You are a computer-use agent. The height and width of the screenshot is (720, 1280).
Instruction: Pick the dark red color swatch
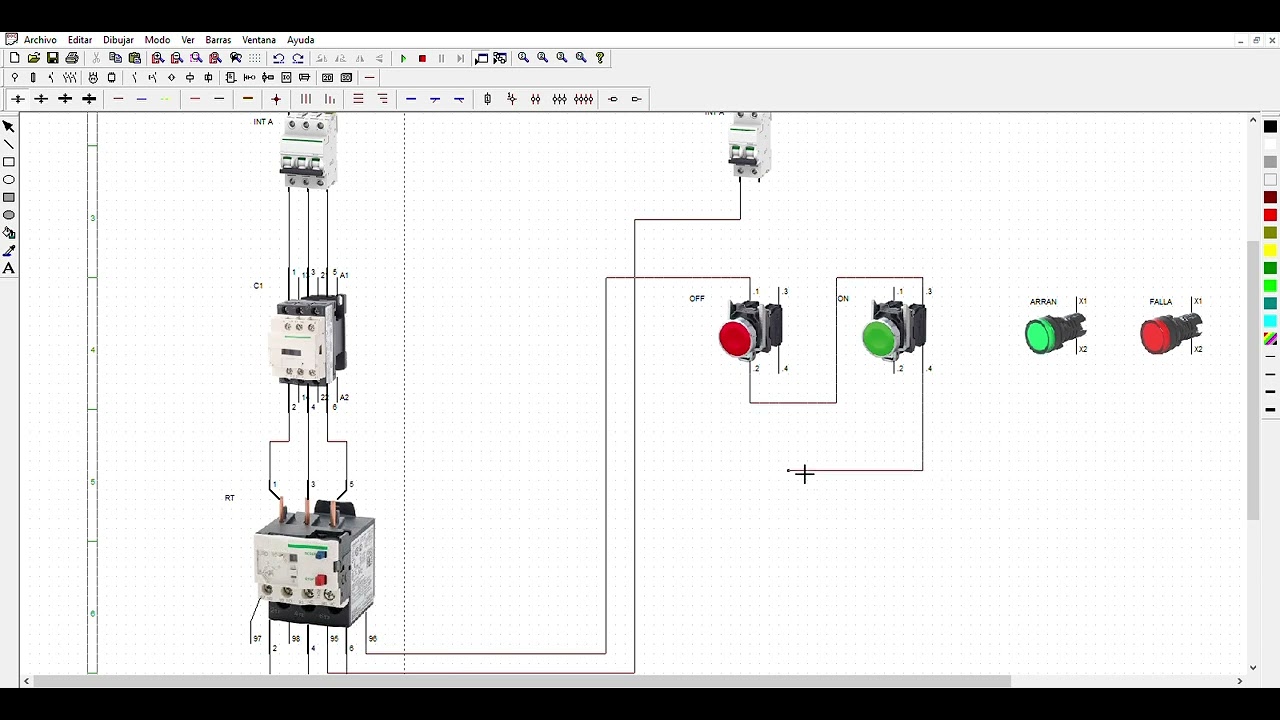click(1270, 197)
